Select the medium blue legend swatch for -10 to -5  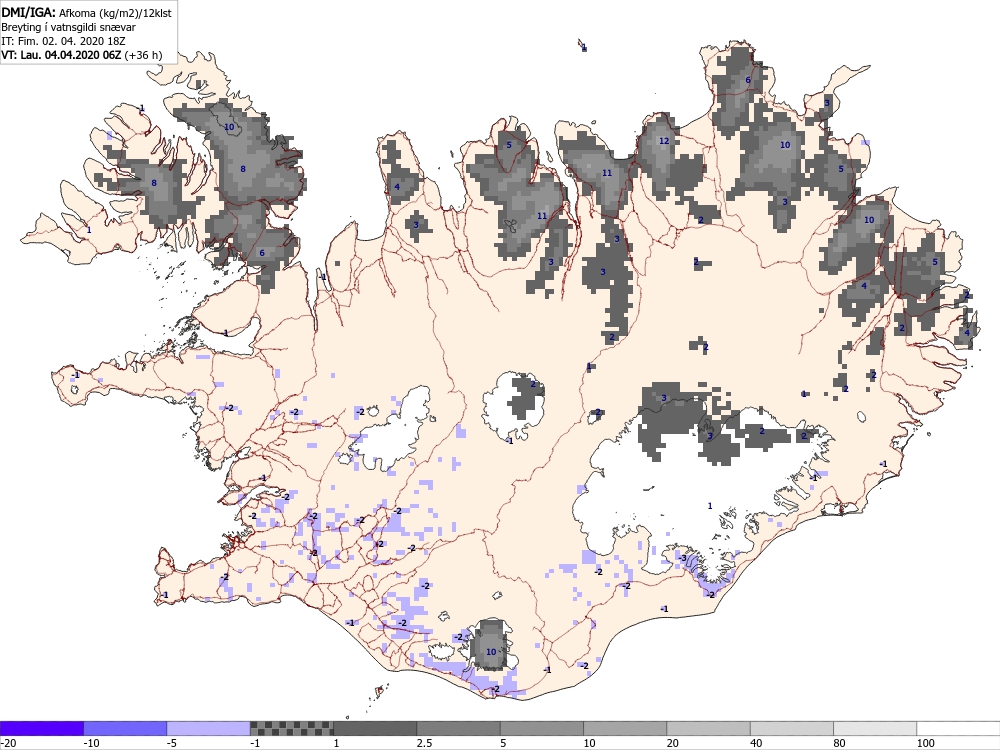(x=125, y=728)
